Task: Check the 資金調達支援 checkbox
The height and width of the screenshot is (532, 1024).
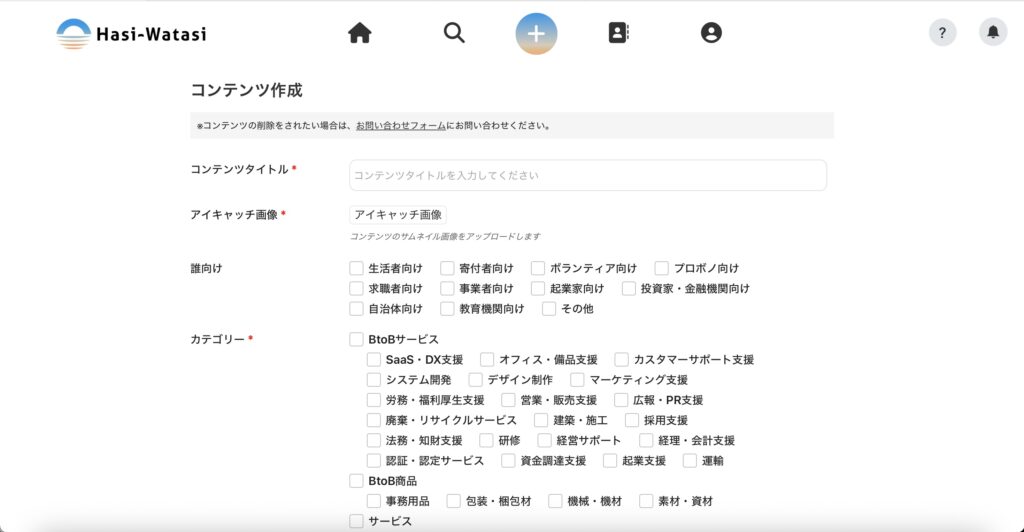Action: point(509,461)
